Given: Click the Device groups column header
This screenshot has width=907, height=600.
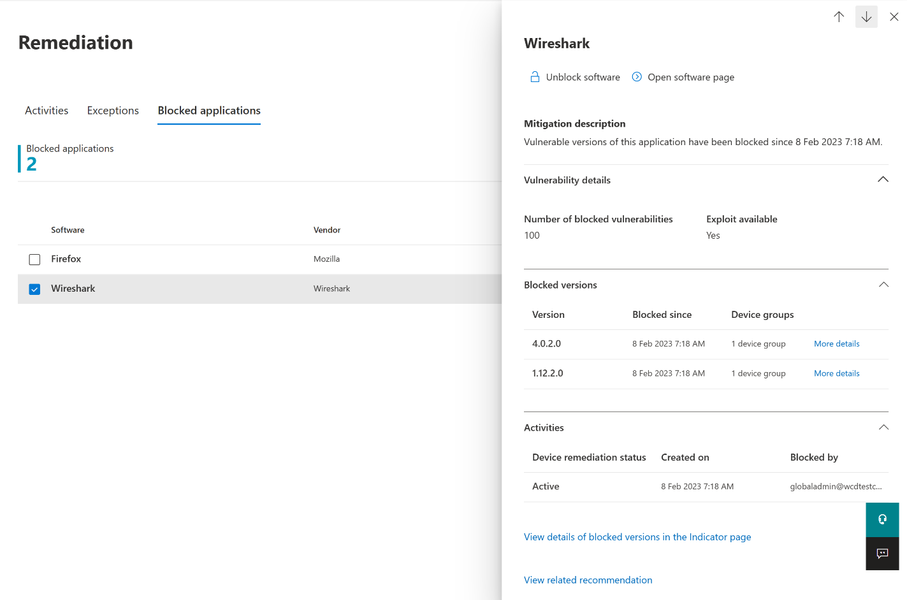Looking at the screenshot, I should [x=762, y=315].
